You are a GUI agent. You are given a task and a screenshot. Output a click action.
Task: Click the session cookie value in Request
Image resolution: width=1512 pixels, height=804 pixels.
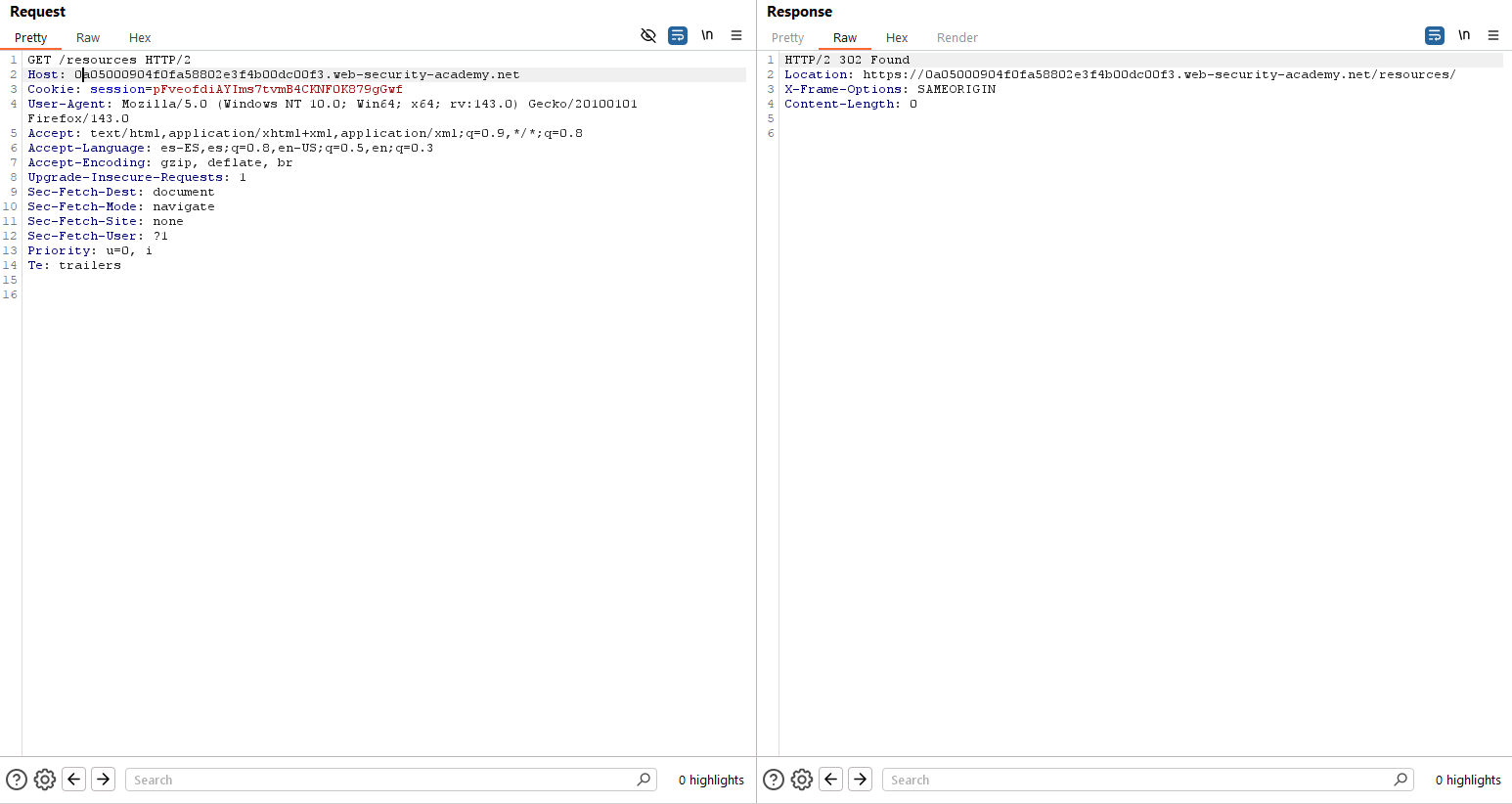pyautogui.click(x=277, y=89)
